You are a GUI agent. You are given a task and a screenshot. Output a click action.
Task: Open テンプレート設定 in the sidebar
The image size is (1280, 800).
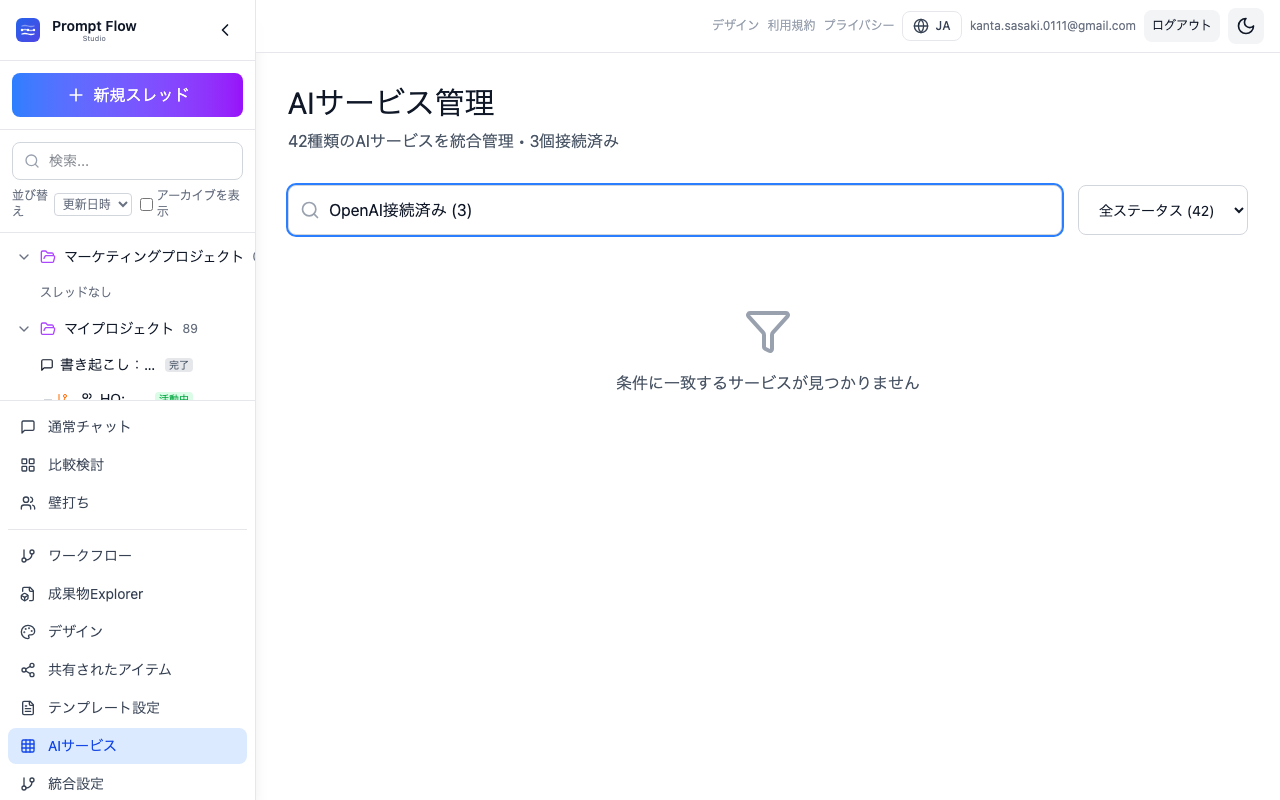127,708
